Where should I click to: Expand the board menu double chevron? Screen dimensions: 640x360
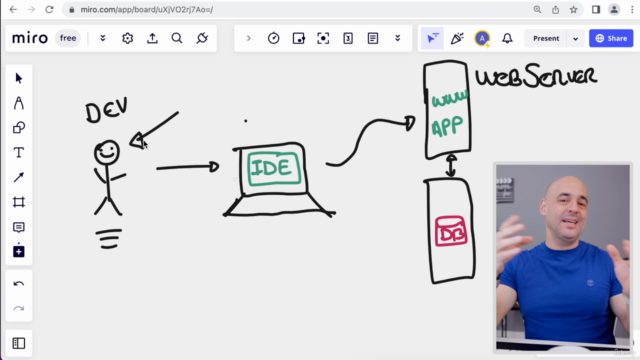coord(102,38)
